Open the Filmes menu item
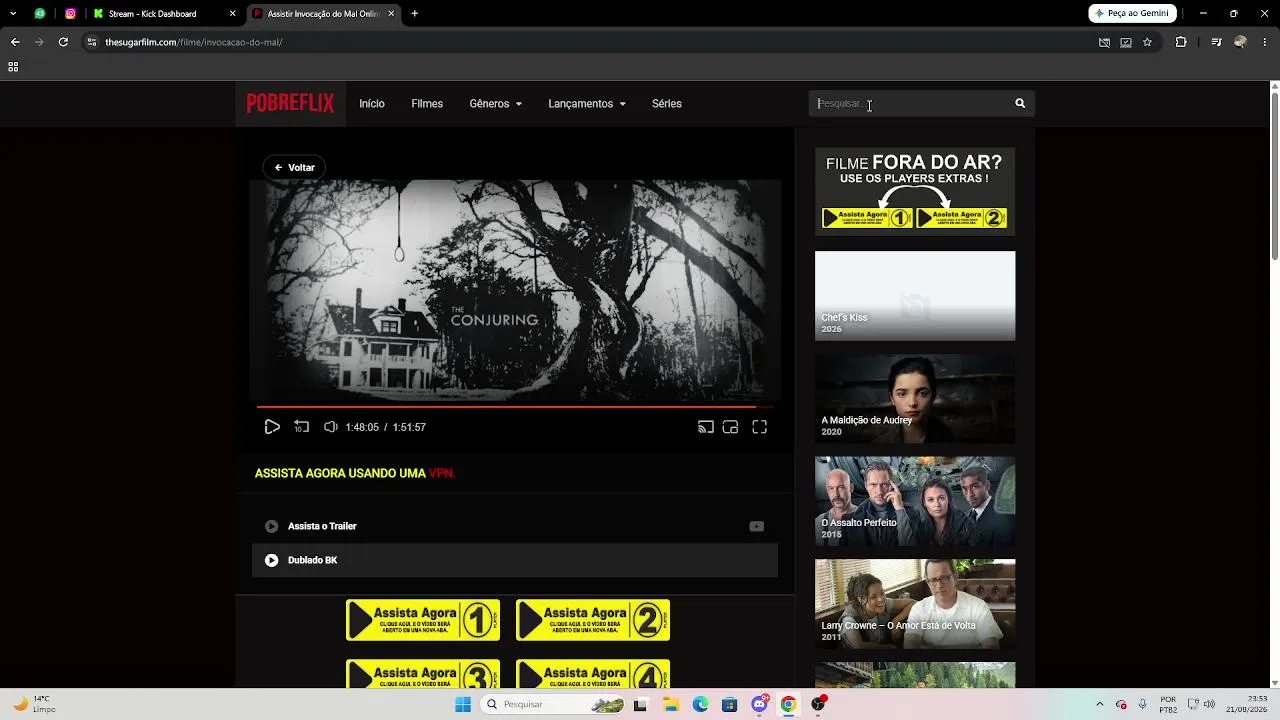The height and width of the screenshot is (720, 1280). [x=427, y=104]
